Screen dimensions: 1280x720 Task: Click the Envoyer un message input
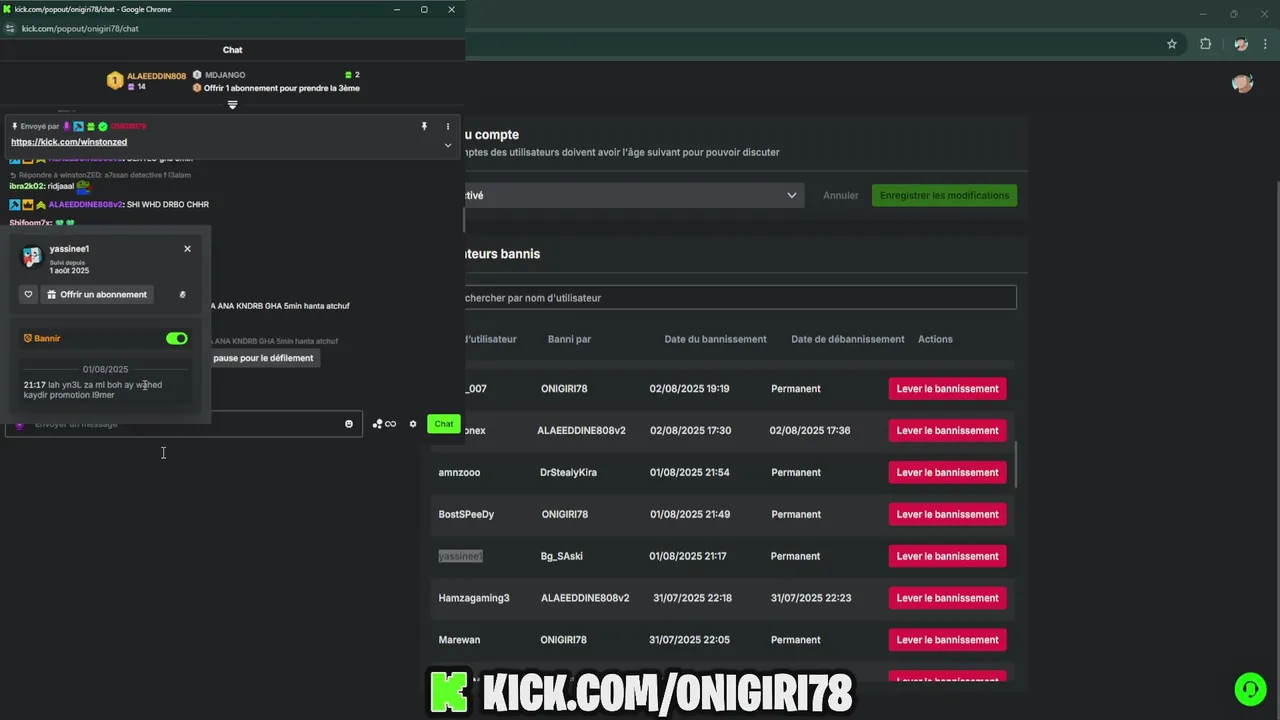(183, 424)
